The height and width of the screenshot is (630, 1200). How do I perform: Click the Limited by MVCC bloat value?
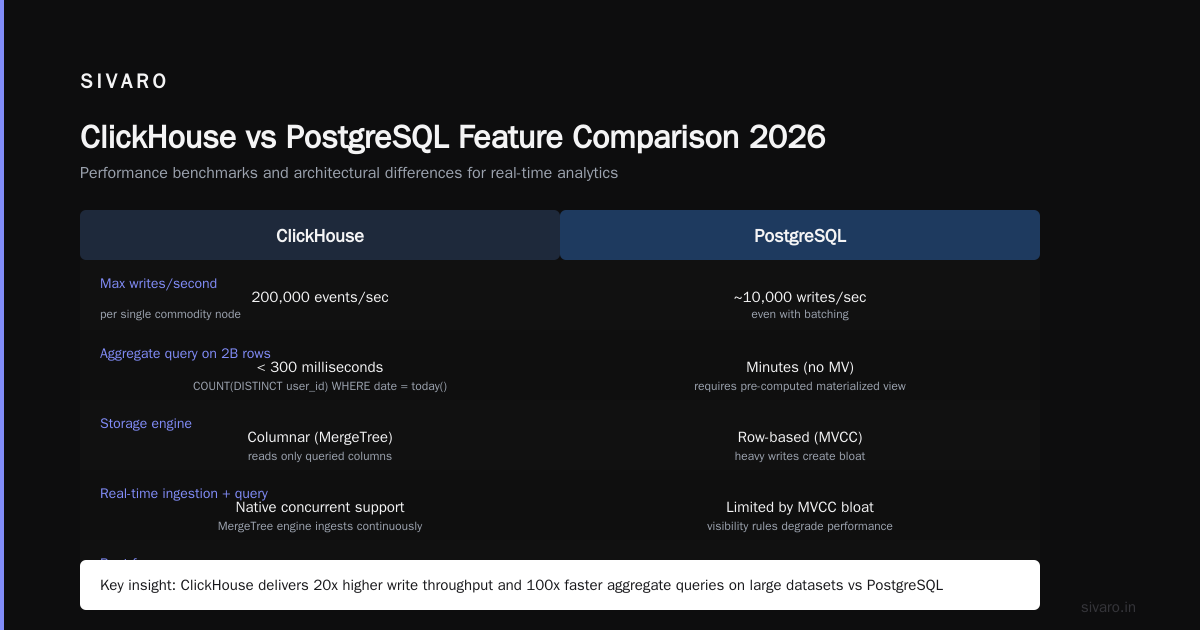tap(800, 507)
